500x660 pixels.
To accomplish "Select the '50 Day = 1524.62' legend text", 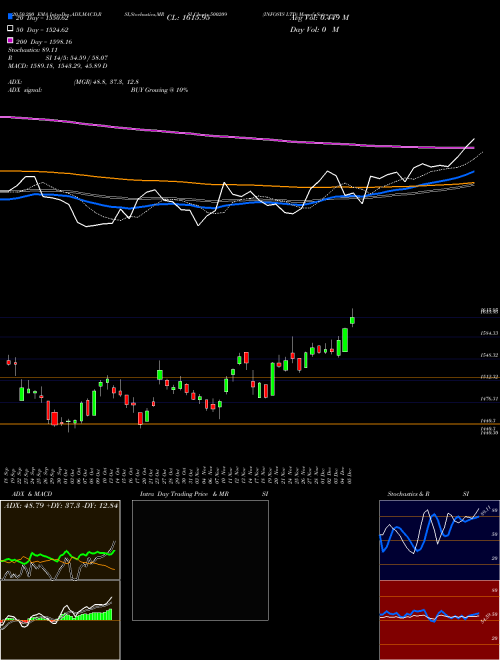I will click(43, 30).
